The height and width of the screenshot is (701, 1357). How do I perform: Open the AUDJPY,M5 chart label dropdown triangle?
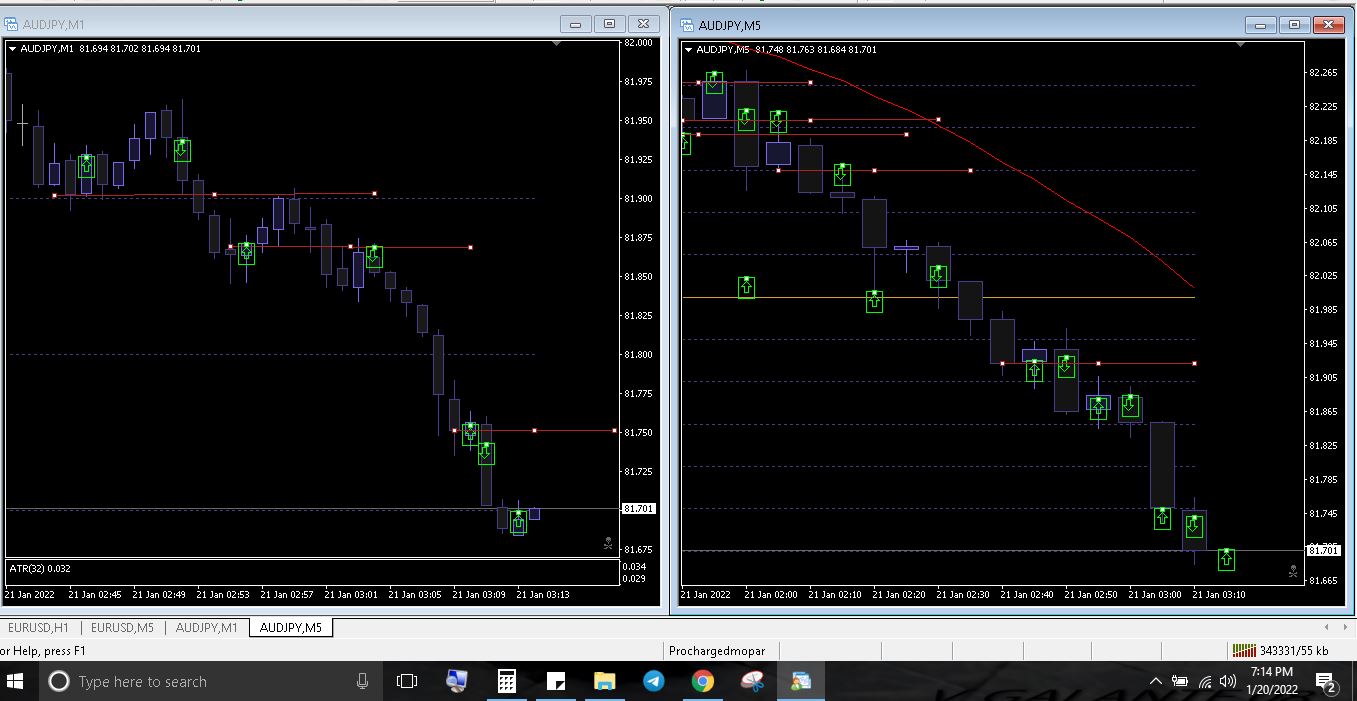(x=688, y=49)
